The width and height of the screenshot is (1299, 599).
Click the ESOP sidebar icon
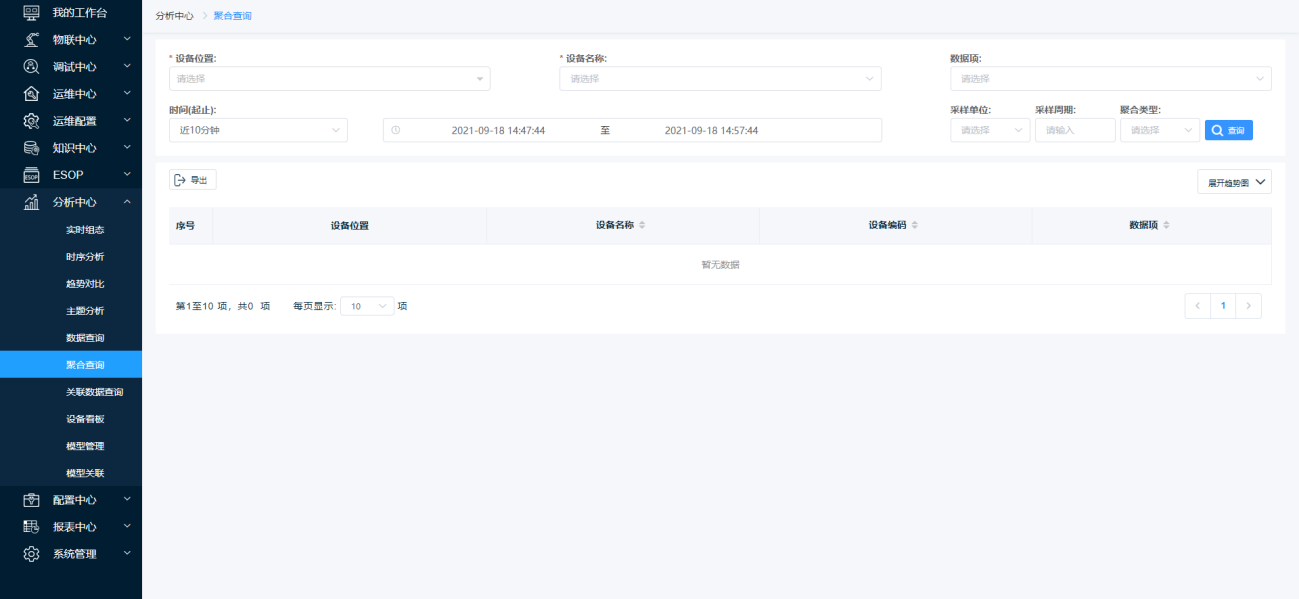click(31, 175)
